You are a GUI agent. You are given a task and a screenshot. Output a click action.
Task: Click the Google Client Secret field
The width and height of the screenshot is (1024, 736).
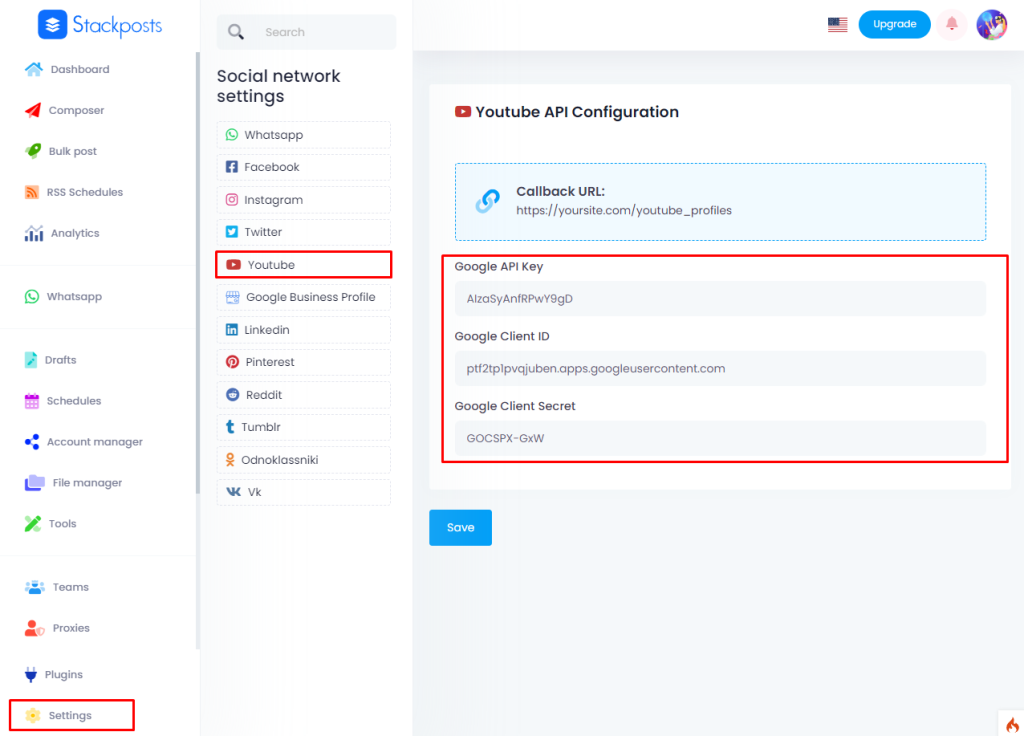click(720, 438)
